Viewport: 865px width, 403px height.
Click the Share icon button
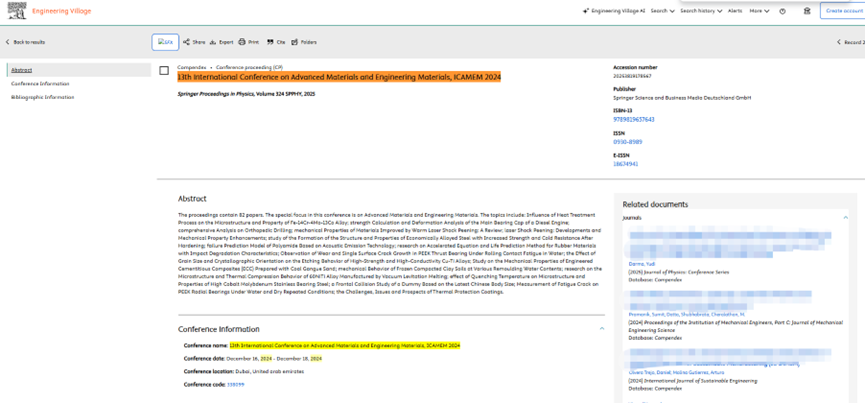click(x=195, y=42)
